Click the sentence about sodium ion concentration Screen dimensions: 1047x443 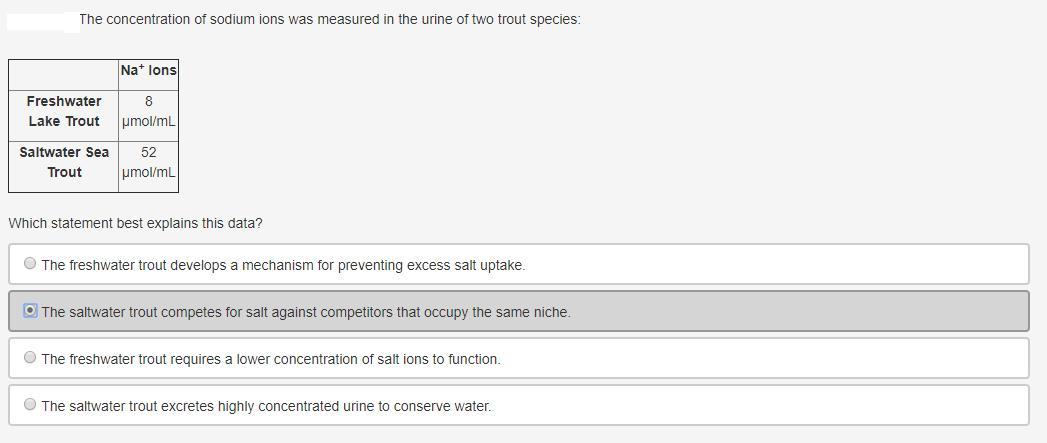click(329, 19)
